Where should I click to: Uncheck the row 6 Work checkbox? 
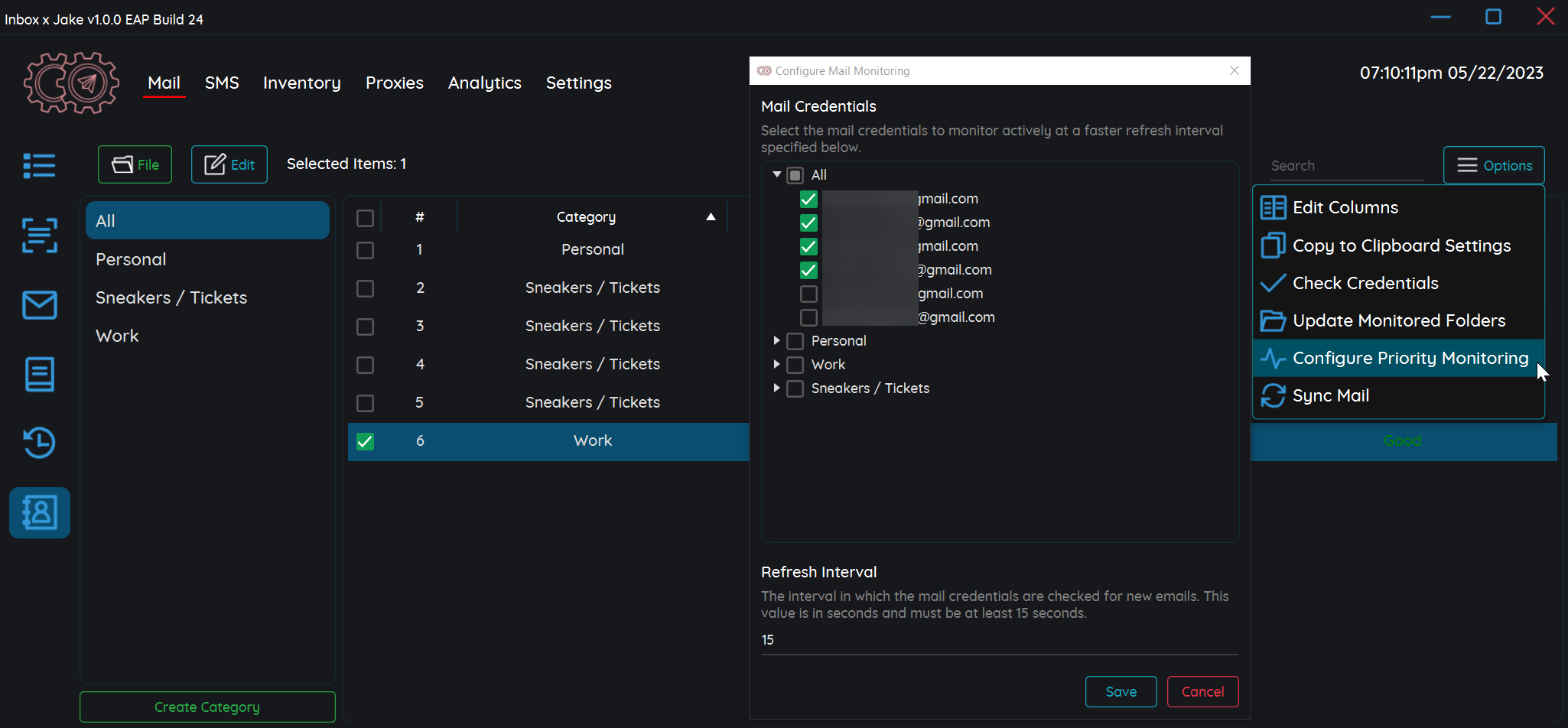pos(366,441)
